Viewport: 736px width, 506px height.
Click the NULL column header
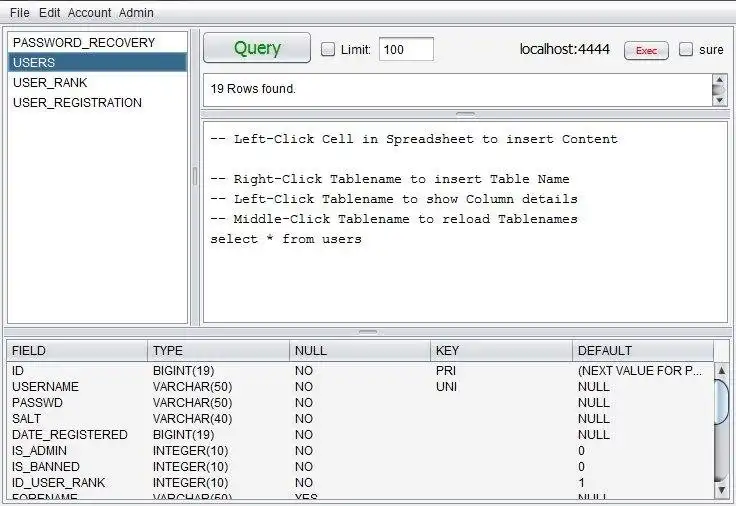pos(360,351)
